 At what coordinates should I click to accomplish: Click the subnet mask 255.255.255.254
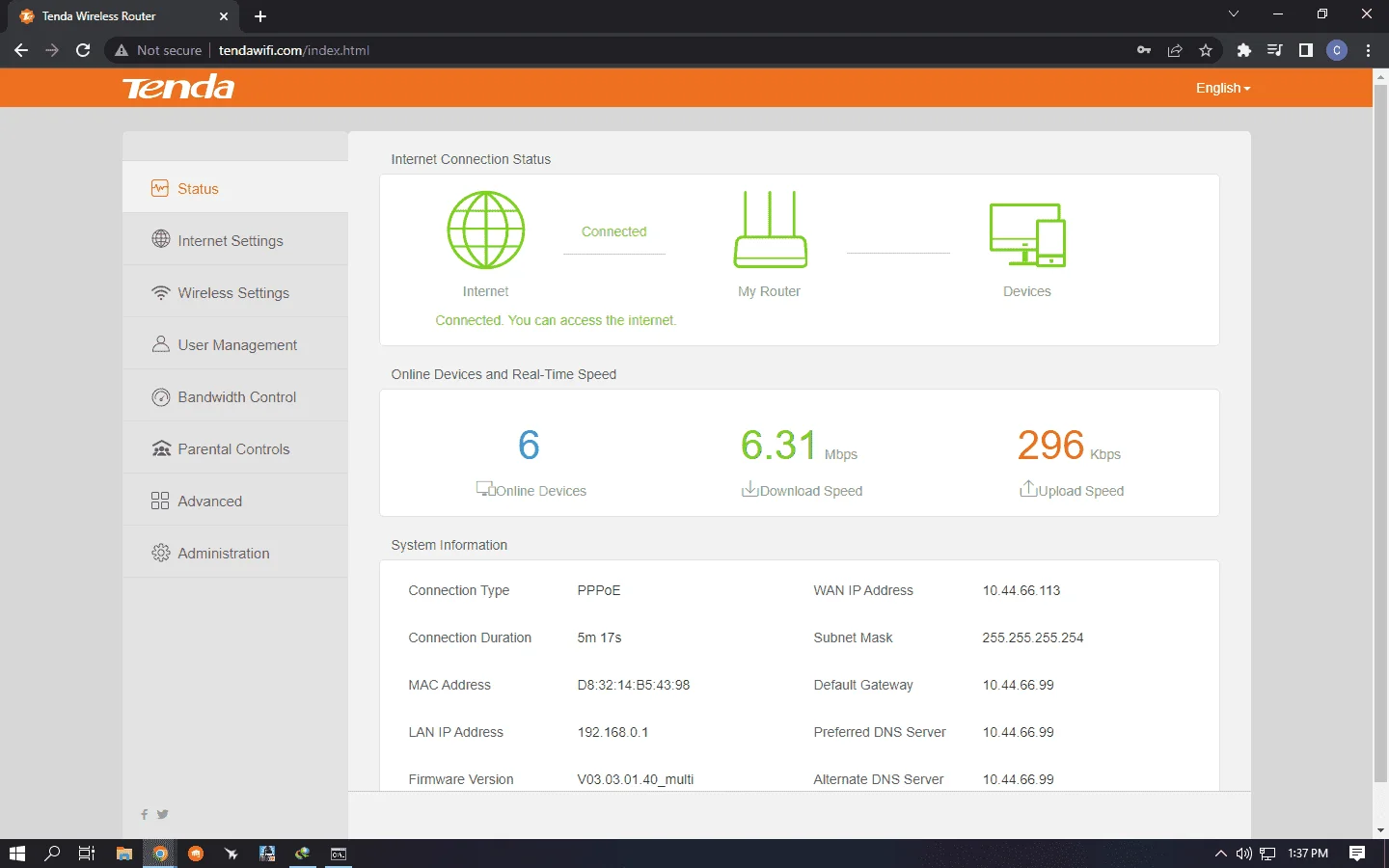[x=1033, y=637]
